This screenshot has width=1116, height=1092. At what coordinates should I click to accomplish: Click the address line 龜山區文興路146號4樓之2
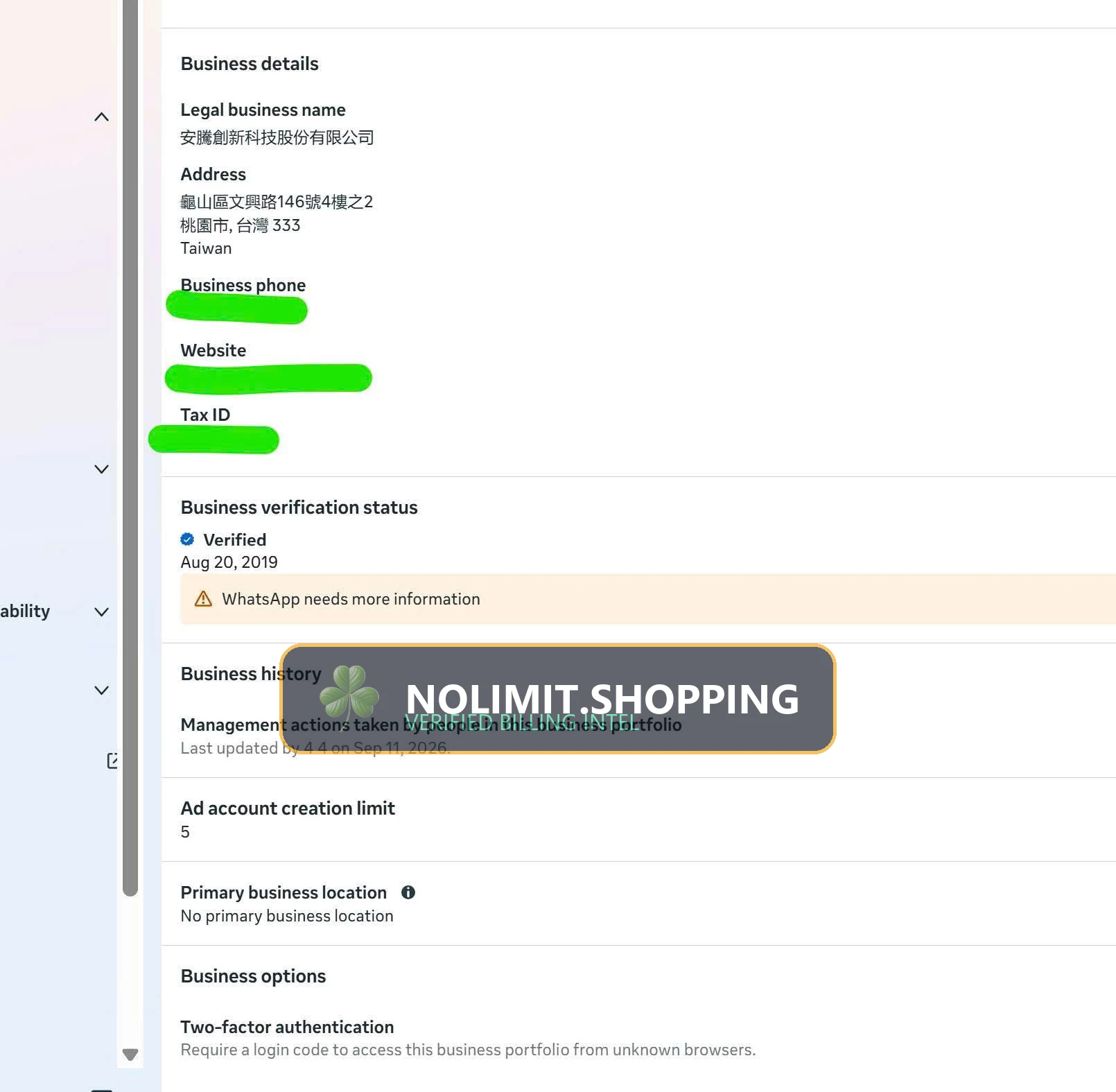click(x=277, y=202)
